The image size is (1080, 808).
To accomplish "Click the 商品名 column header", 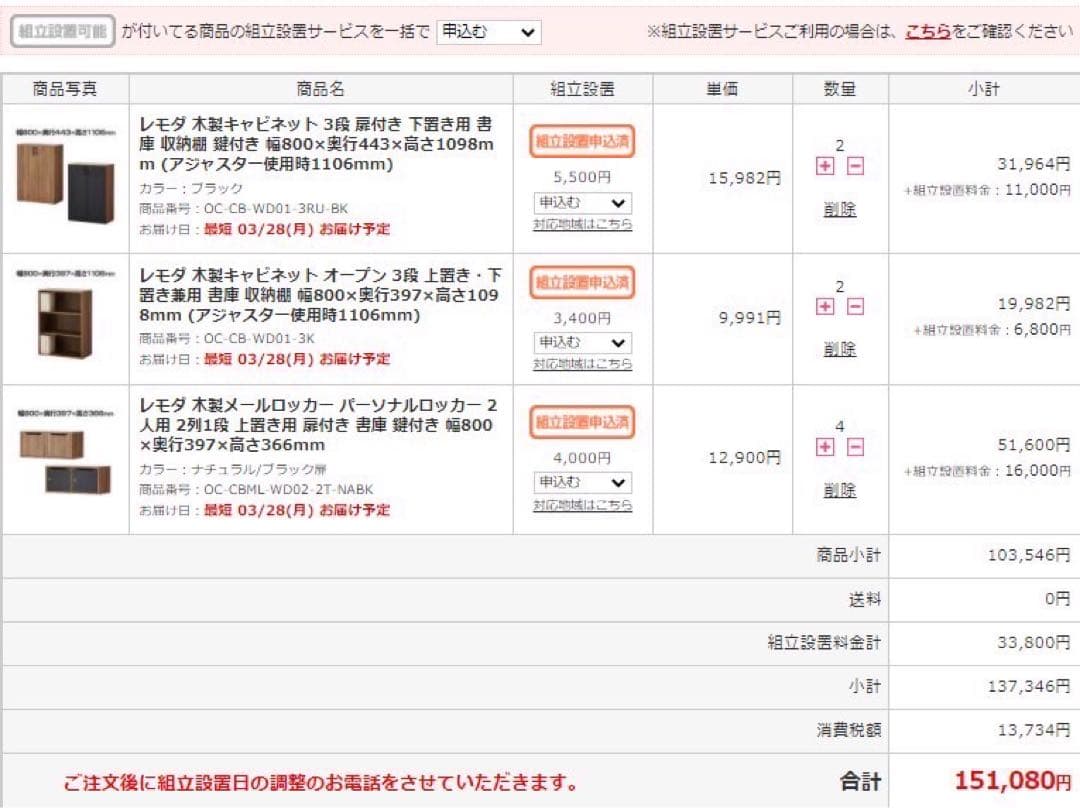I will coord(320,88).
